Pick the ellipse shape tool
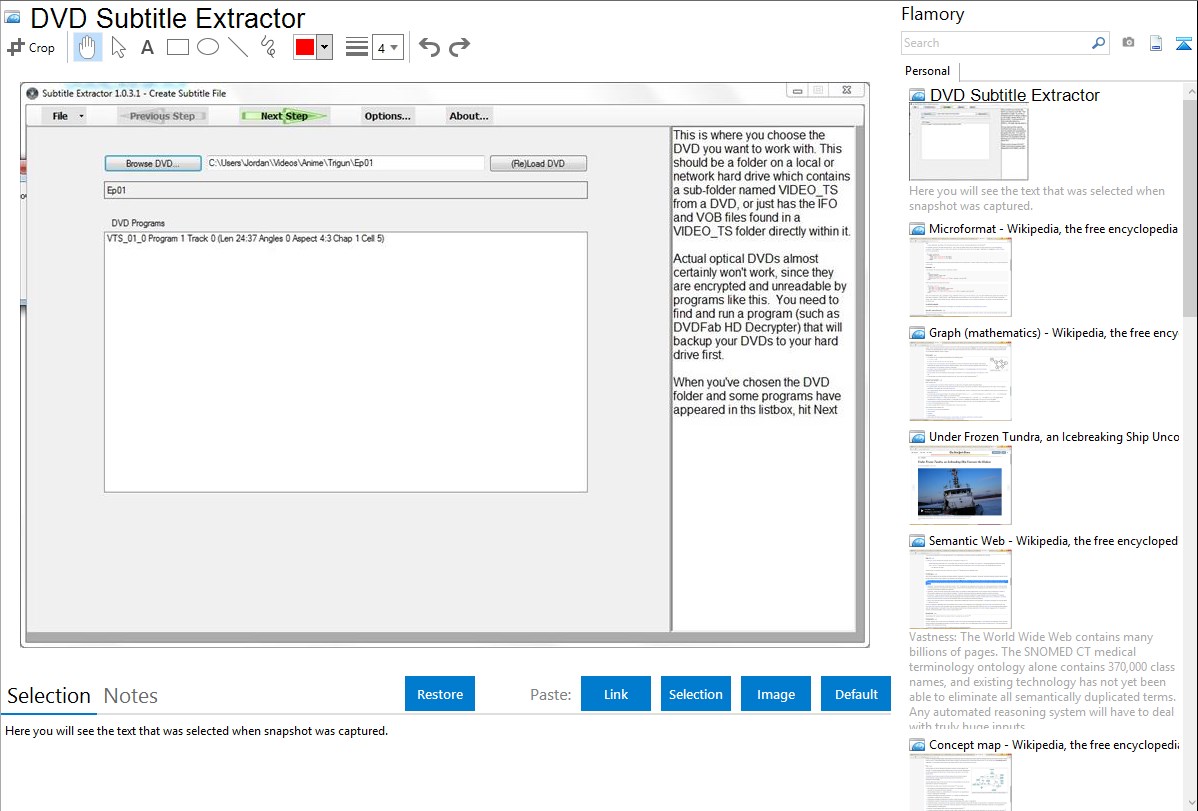1198x811 pixels. 208,47
